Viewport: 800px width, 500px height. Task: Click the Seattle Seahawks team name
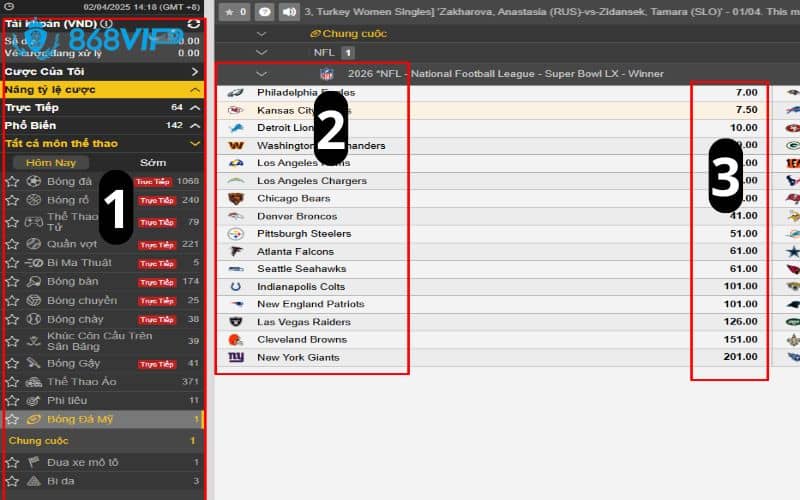[x=302, y=269]
